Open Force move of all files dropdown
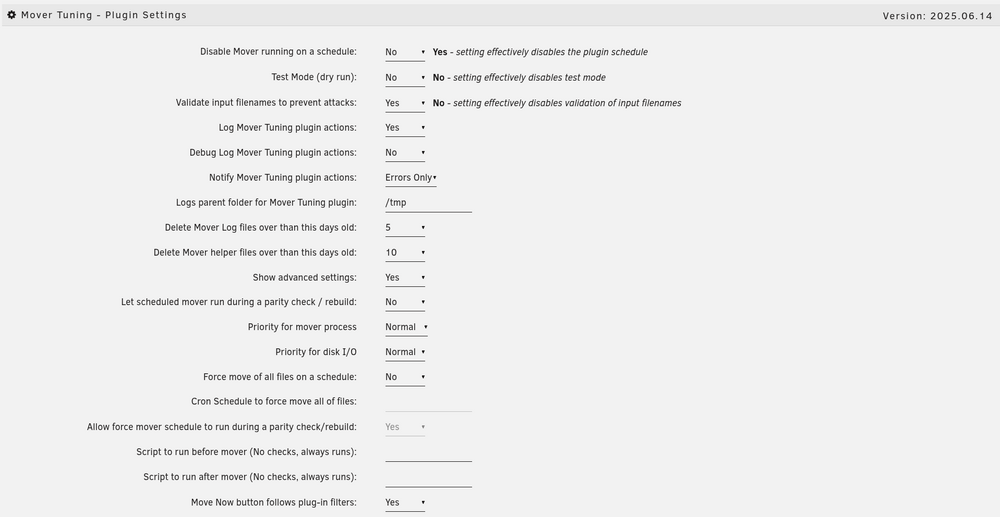This screenshot has width=1000, height=517. point(405,377)
